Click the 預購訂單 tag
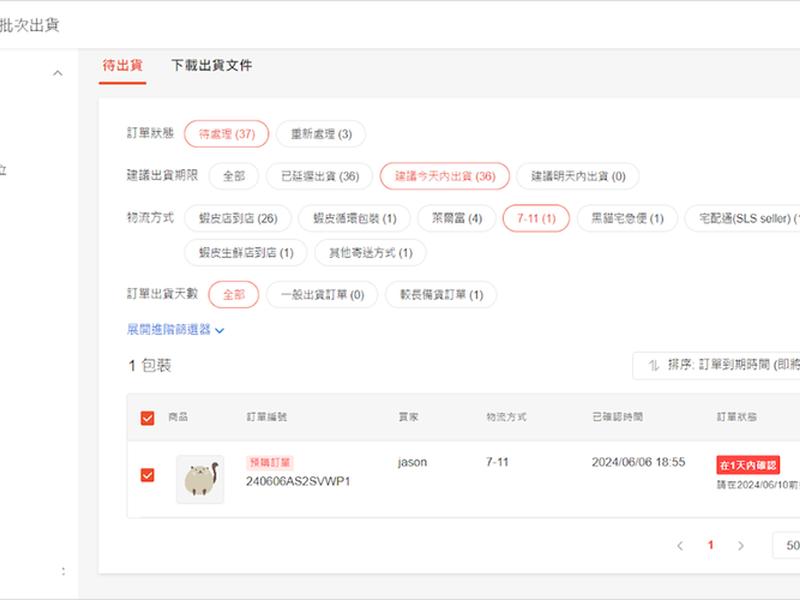 click(x=270, y=463)
